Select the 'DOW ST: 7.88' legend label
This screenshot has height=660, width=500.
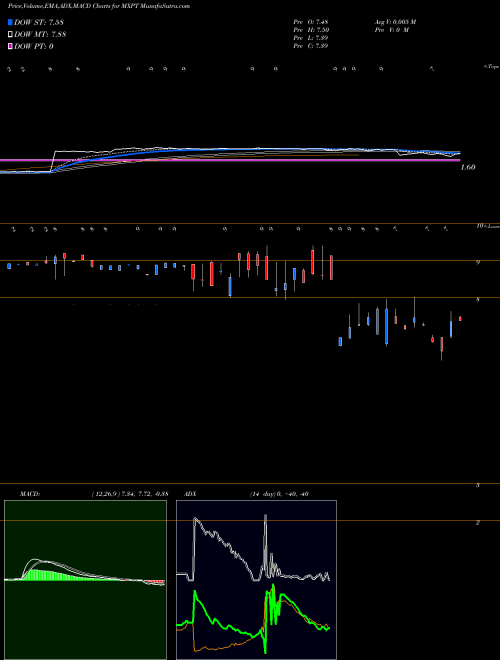click(x=39, y=23)
